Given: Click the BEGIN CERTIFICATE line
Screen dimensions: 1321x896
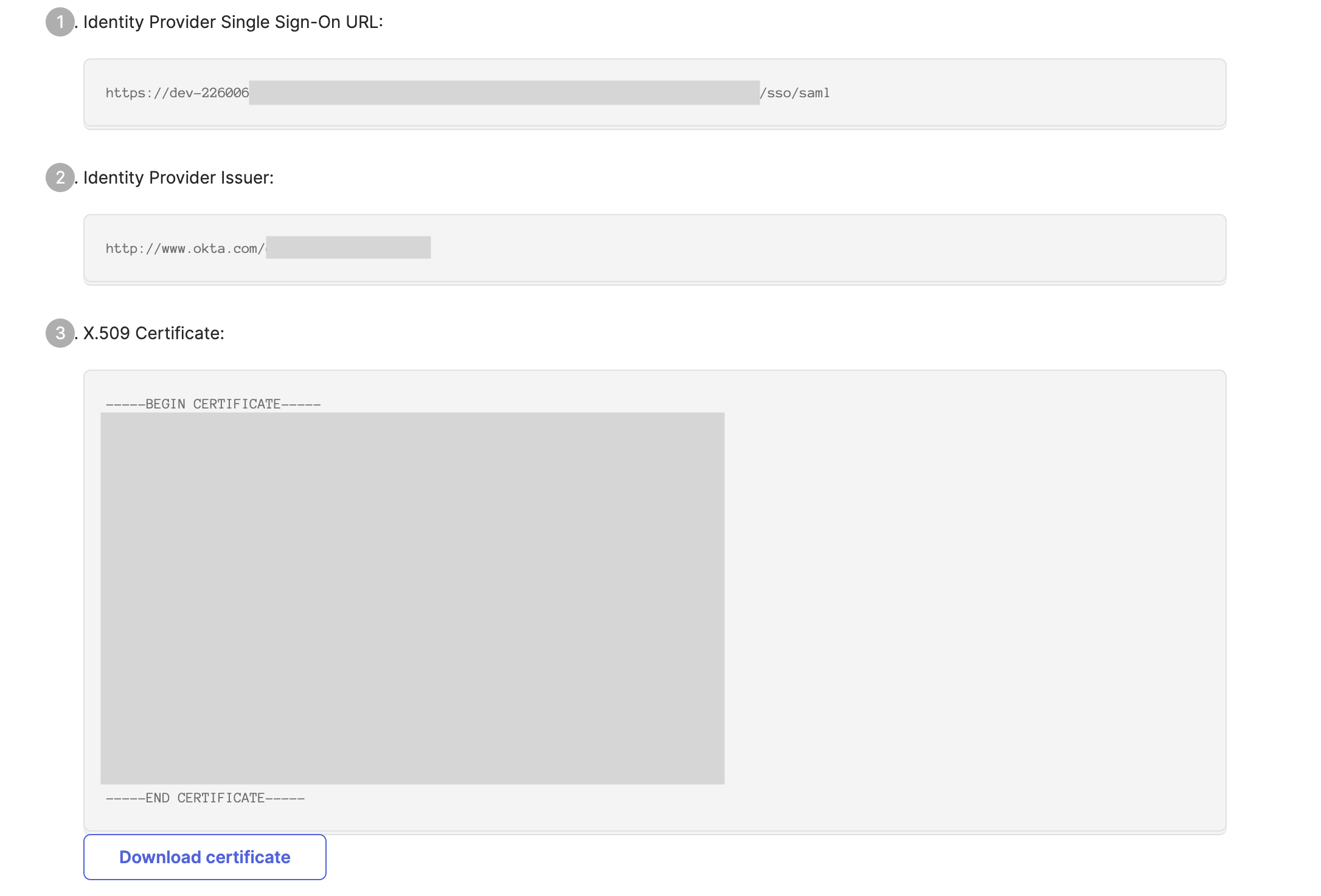Looking at the screenshot, I should pyautogui.click(x=213, y=404).
